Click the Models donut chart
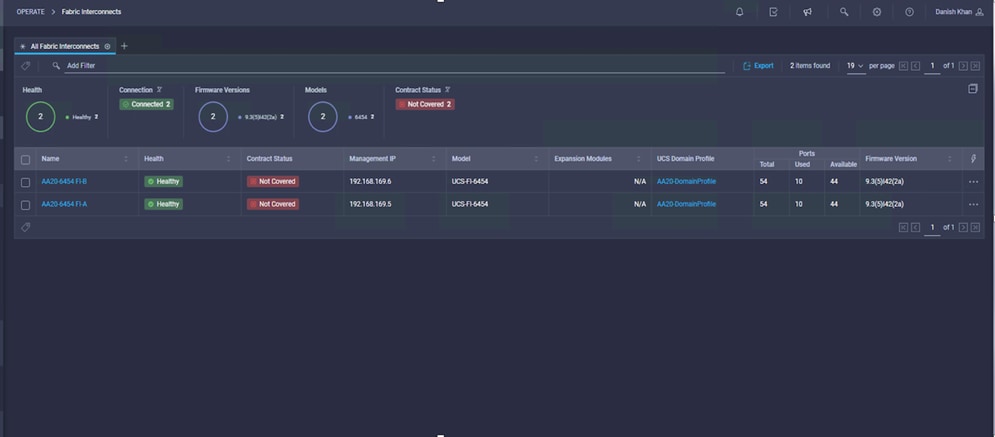 click(323, 117)
